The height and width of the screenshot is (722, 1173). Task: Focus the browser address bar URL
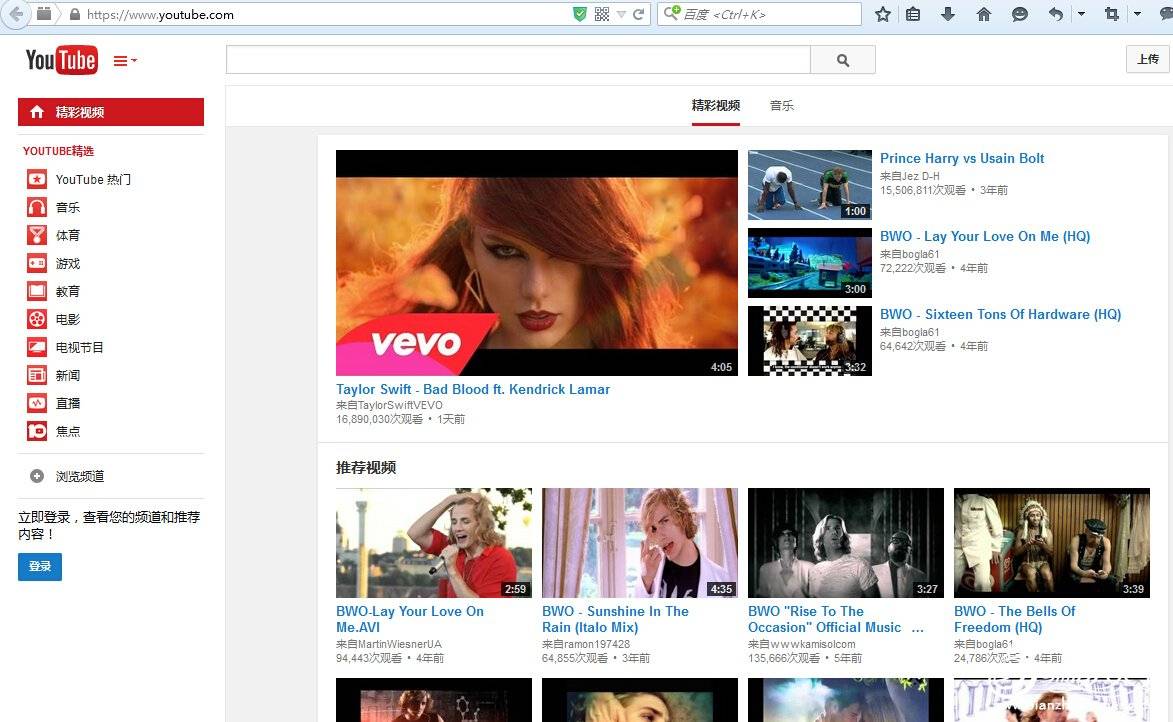(x=325, y=14)
